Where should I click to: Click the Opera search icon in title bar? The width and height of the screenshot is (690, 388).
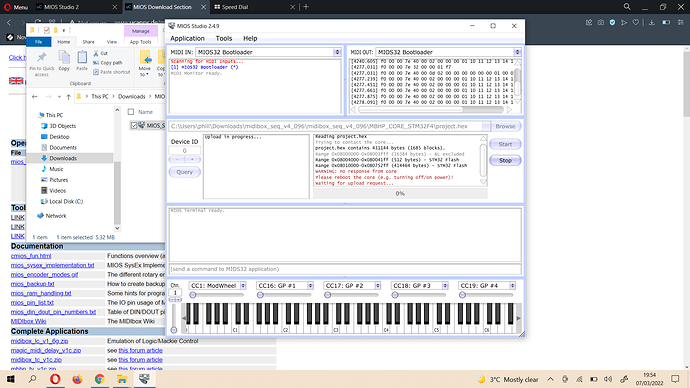click(x=627, y=7)
